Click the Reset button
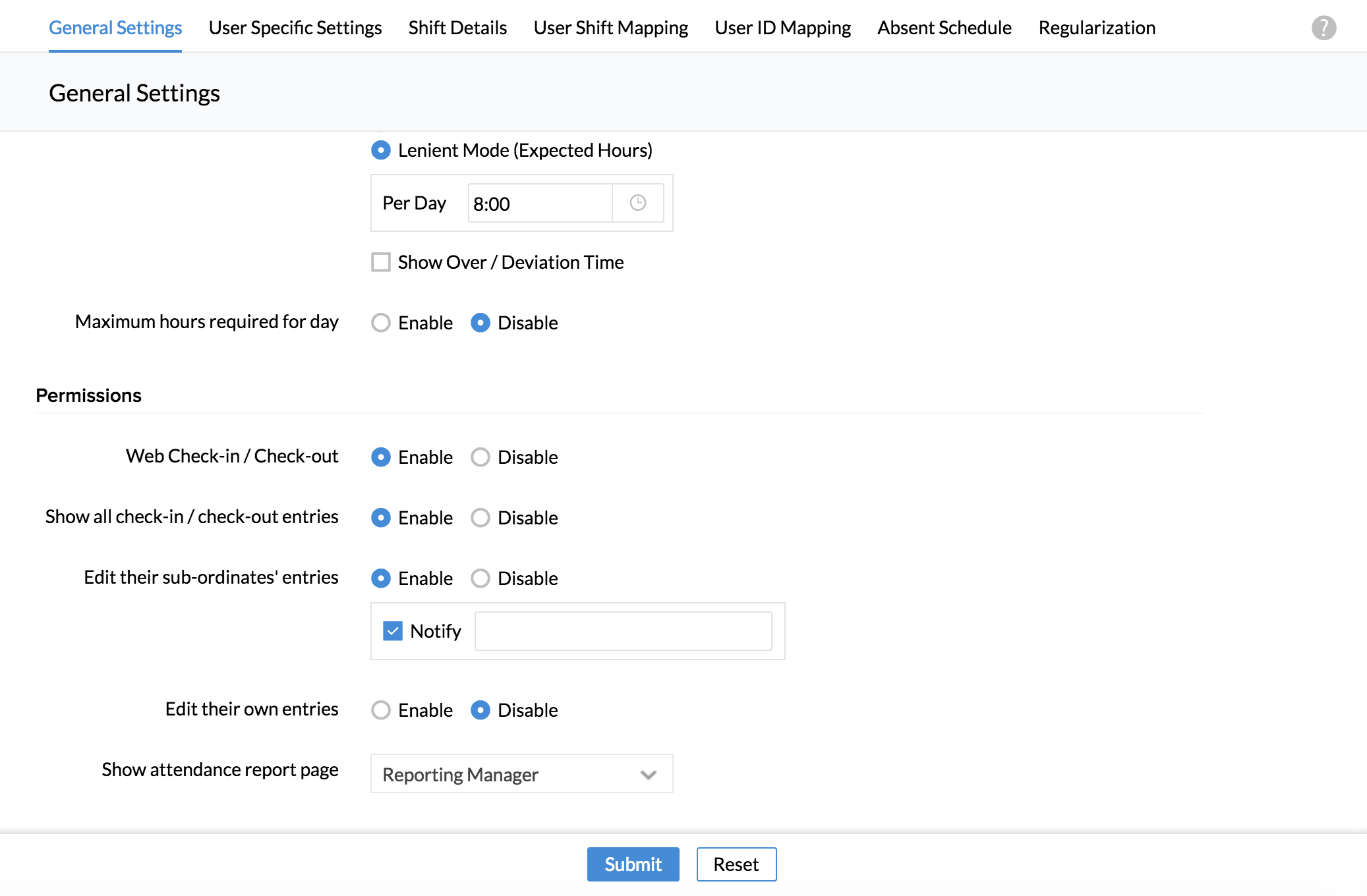 [736, 864]
